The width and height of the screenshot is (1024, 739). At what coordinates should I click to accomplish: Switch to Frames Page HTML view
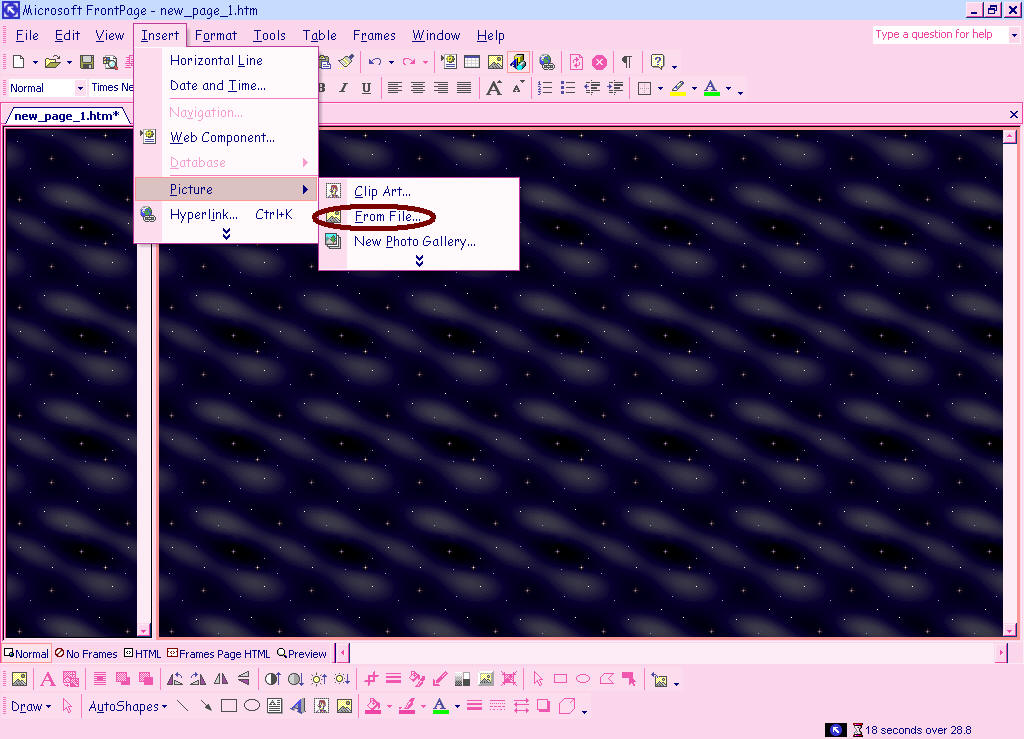coord(219,653)
